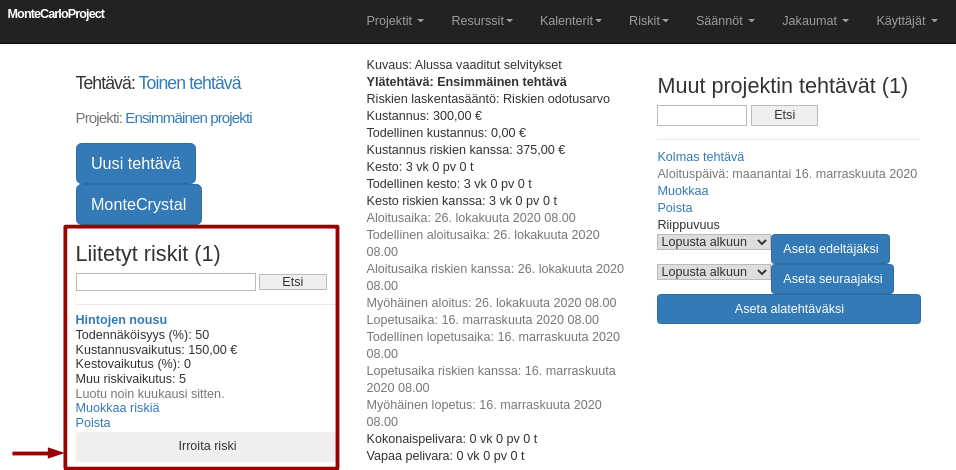Open dependency dropdown beside Aseta edeltäjäksi

coord(713,242)
